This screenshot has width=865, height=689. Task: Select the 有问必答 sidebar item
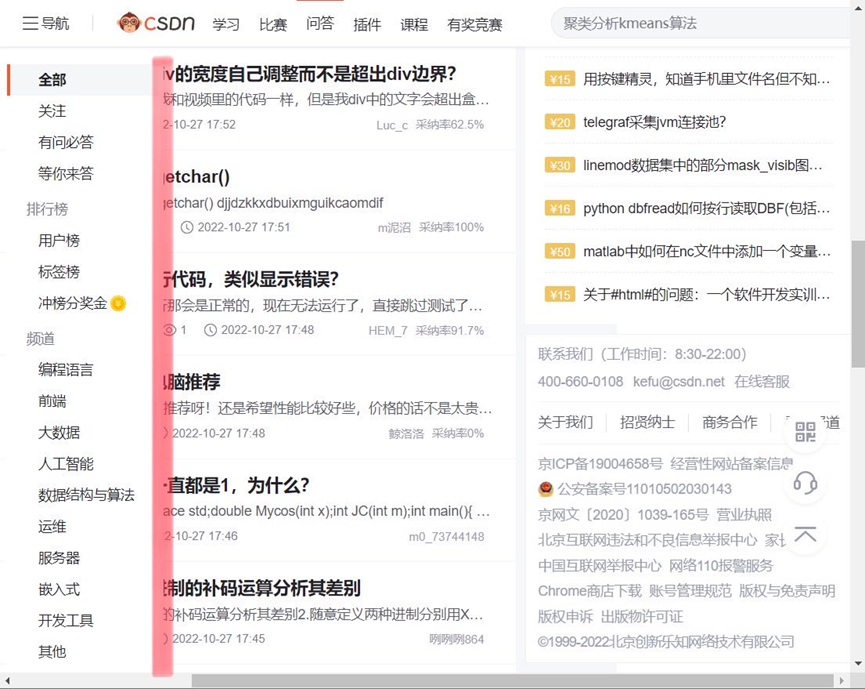coord(66,142)
